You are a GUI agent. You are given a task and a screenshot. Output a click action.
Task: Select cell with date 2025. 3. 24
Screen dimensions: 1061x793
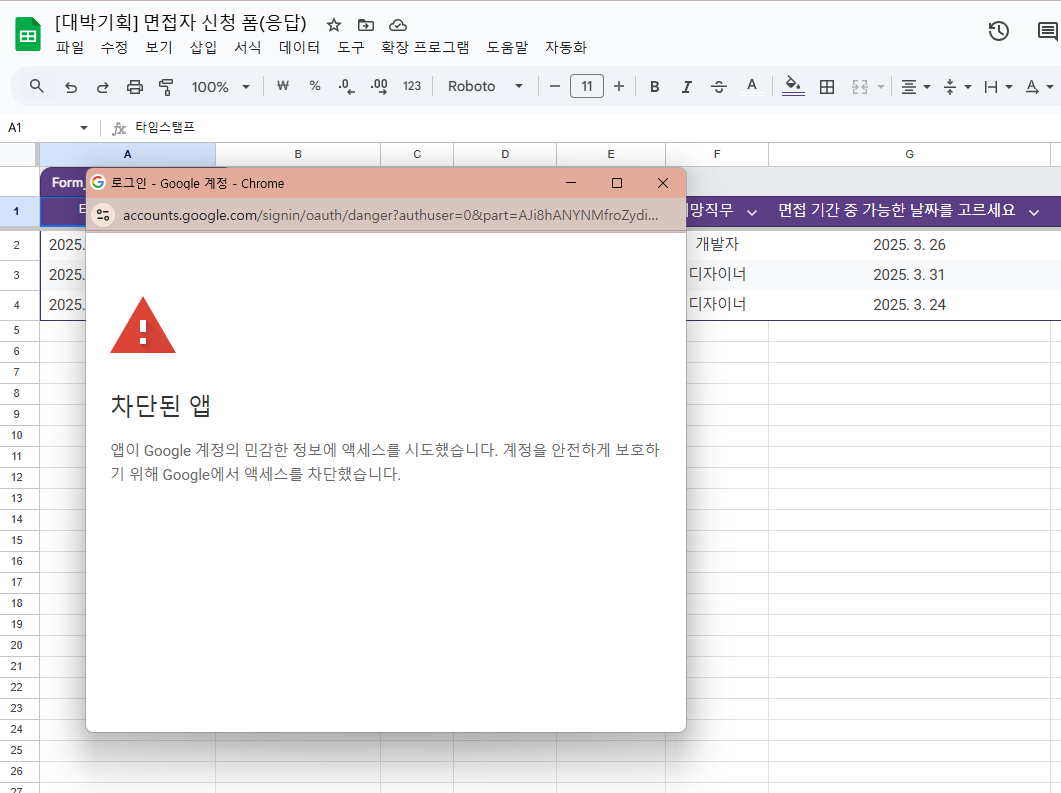[x=909, y=304]
